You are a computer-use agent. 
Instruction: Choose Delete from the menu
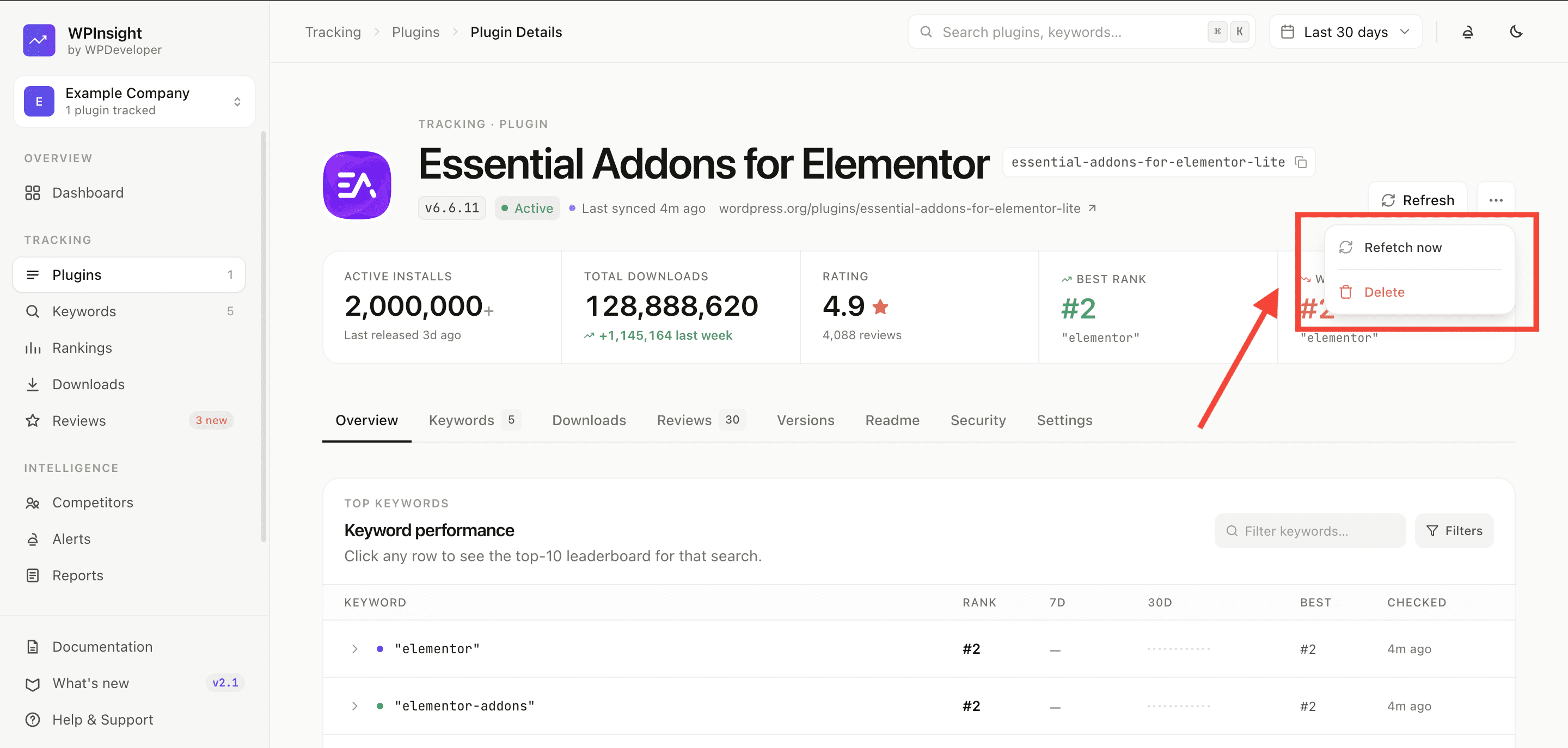[1419, 292]
